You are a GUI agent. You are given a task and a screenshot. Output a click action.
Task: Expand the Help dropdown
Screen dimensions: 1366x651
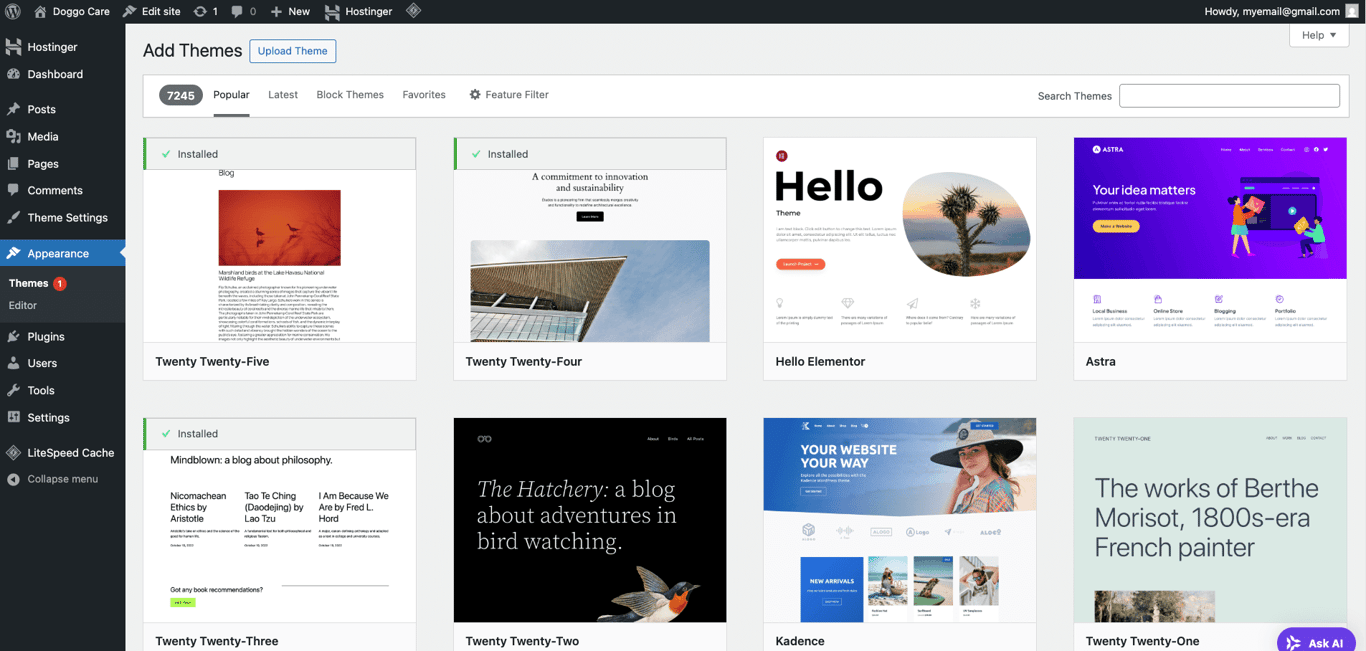click(1318, 34)
